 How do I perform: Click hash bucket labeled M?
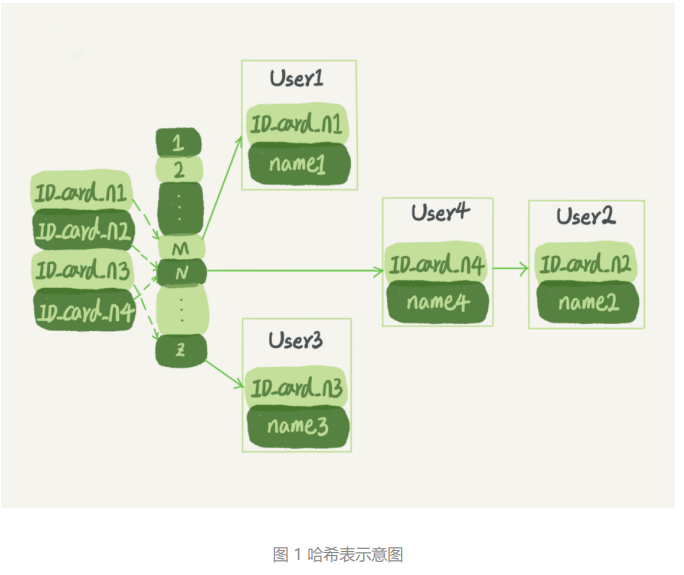tap(181, 248)
